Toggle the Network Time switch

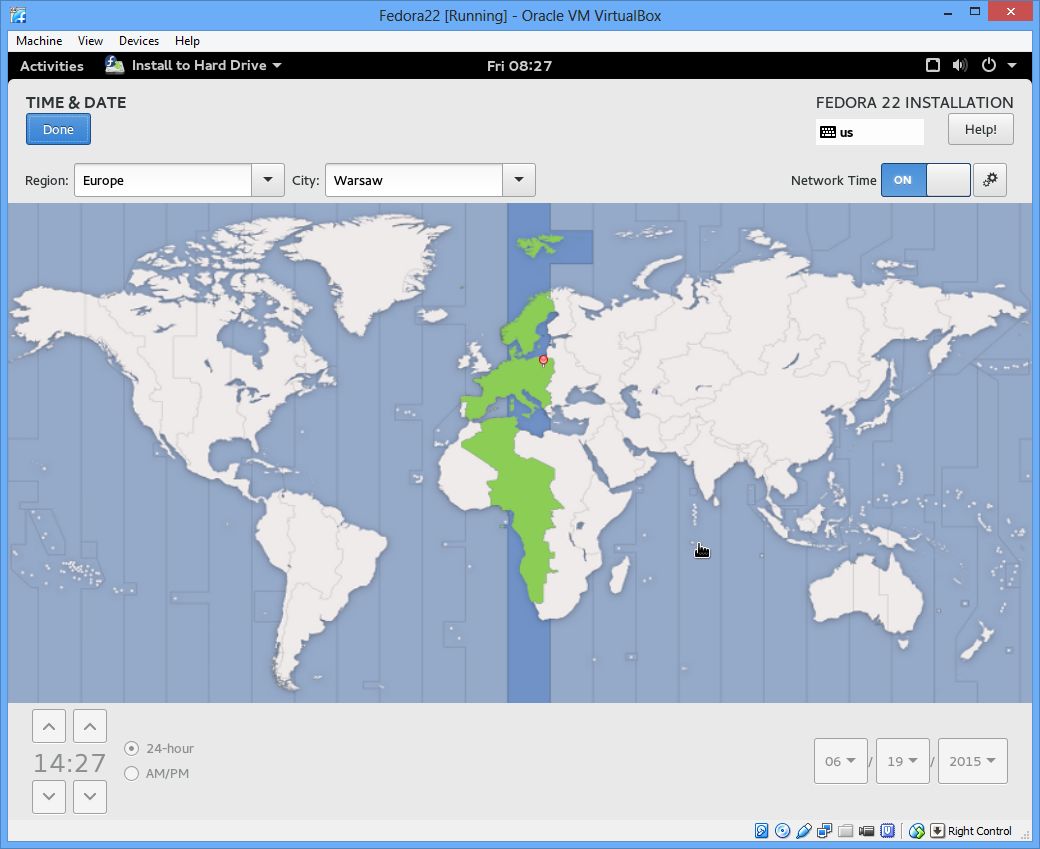pos(925,180)
